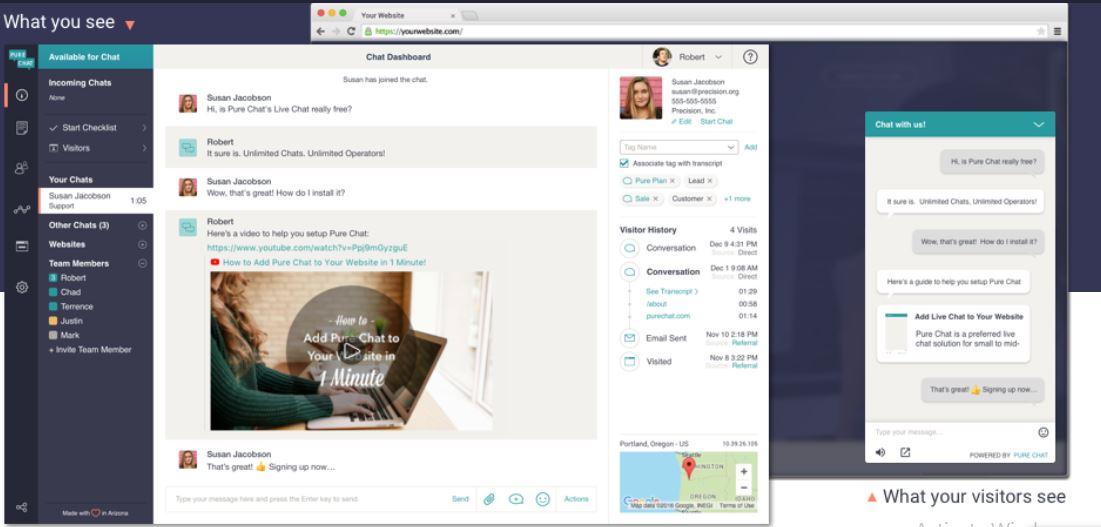Click Invite Team Member
The width and height of the screenshot is (1101, 527).
[x=90, y=350]
